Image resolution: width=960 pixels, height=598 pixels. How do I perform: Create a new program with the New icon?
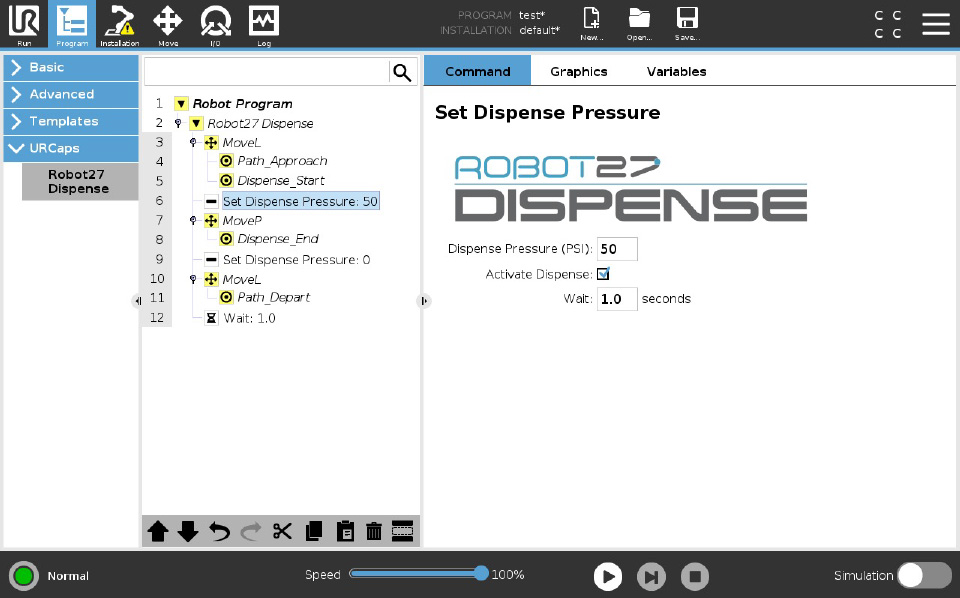[x=591, y=24]
